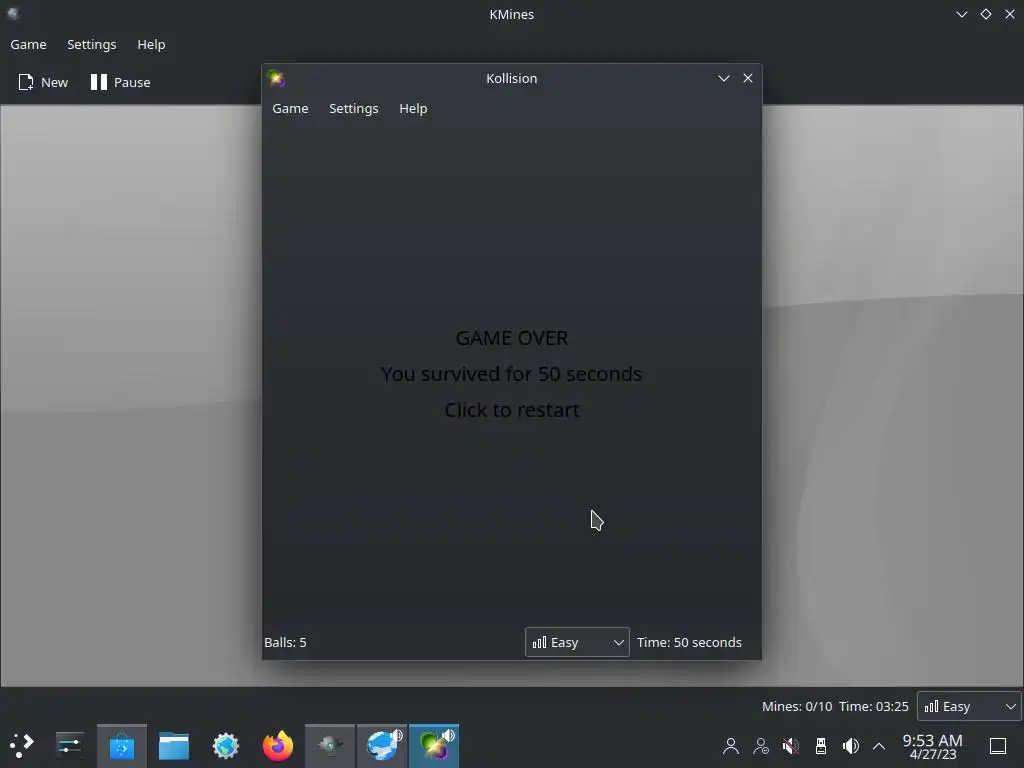1024x768 pixels.
Task: Minimize the KMines window
Action: click(x=961, y=14)
